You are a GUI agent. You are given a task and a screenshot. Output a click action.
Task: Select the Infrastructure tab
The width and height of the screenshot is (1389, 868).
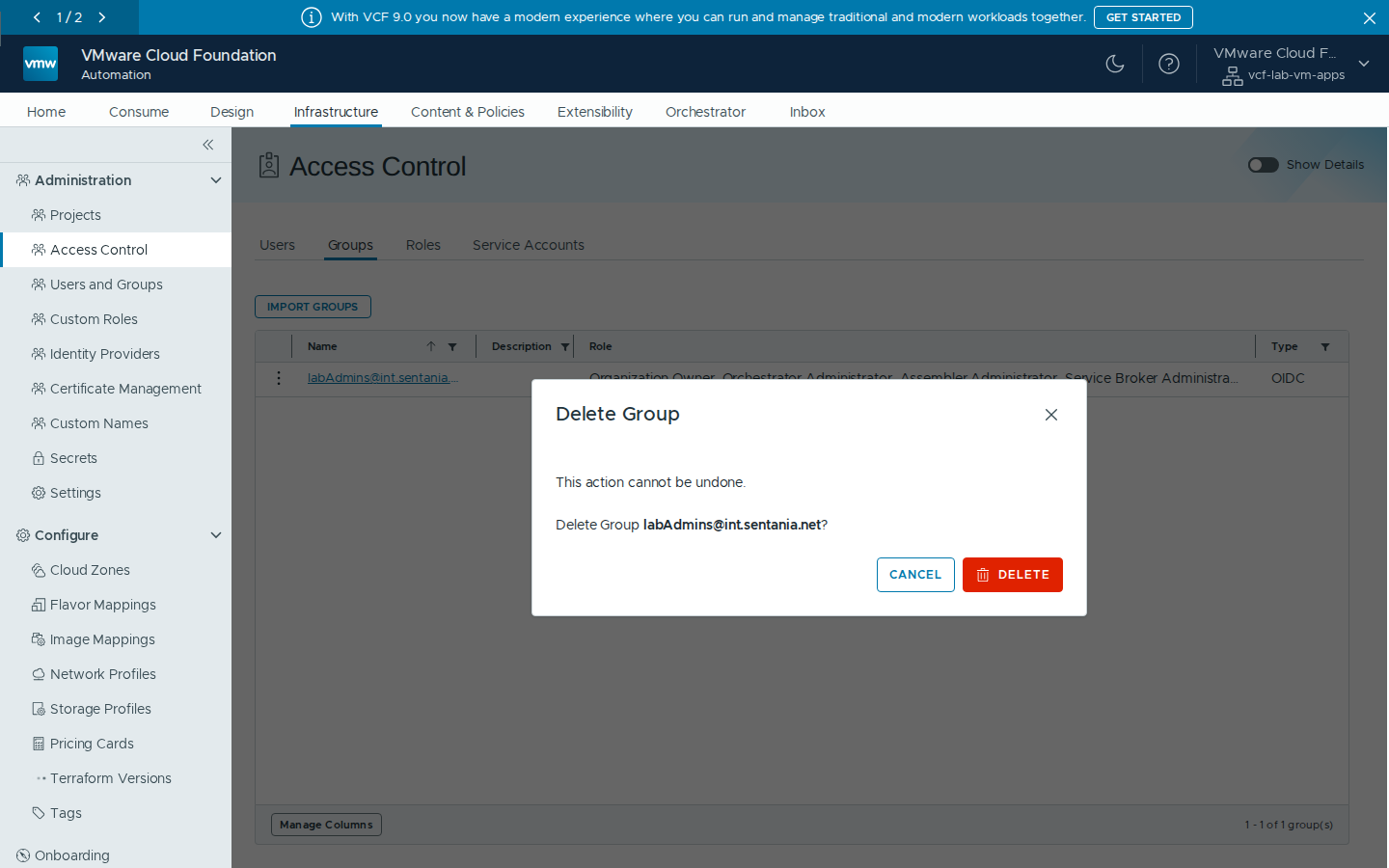[336, 112]
